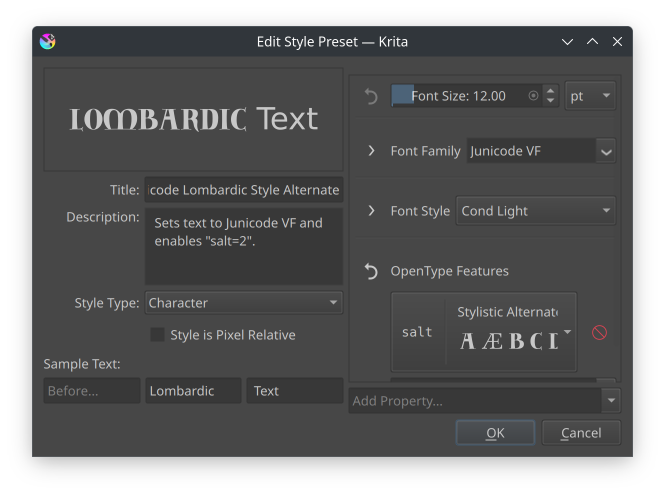Image resolution: width=665 pixels, height=495 pixels.
Task: Decrease font size with down arrow
Action: (550, 101)
